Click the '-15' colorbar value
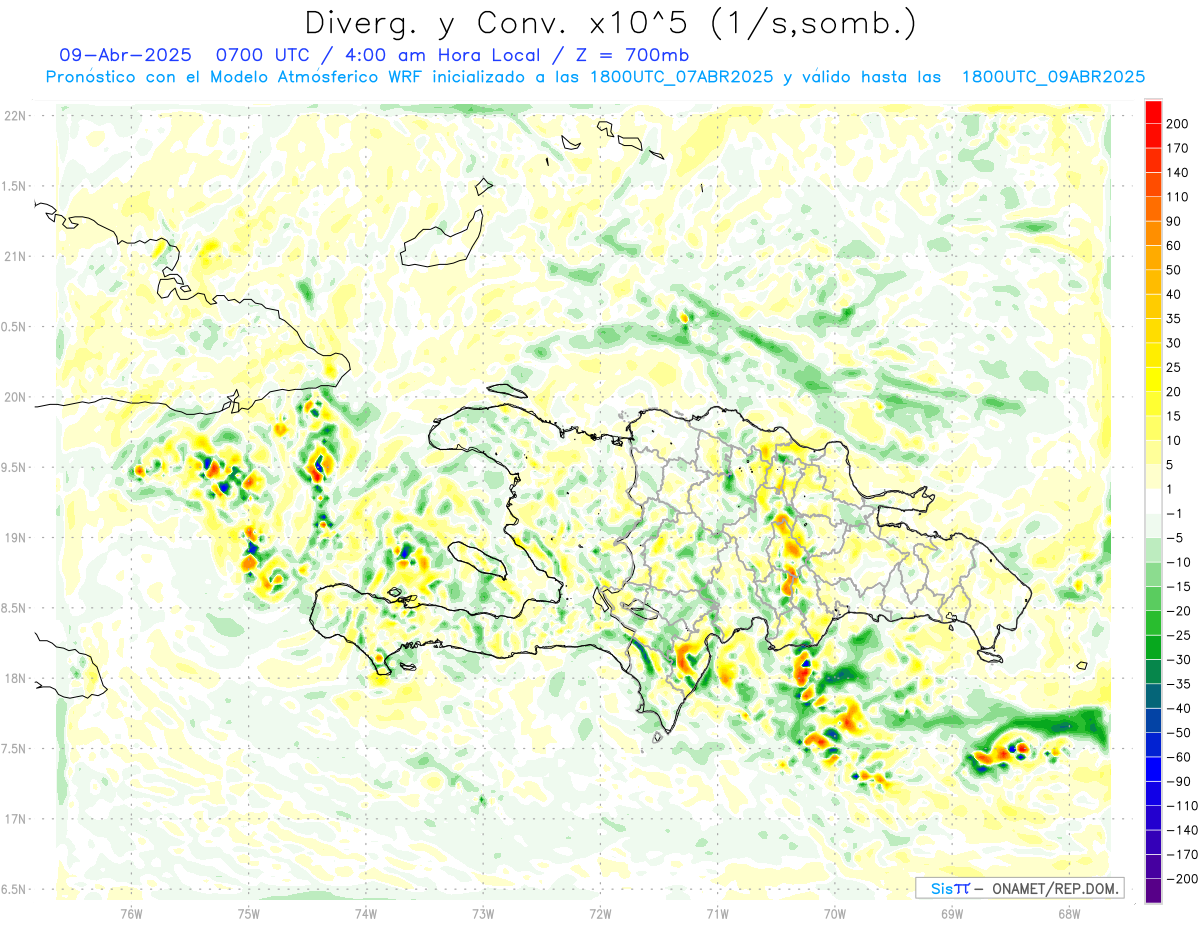The image size is (1200, 927). point(1177,587)
